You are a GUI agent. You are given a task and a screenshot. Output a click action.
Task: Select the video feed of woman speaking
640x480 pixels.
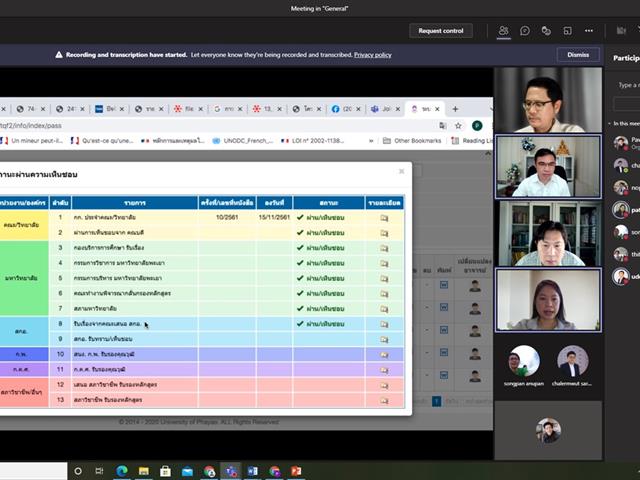(x=548, y=300)
